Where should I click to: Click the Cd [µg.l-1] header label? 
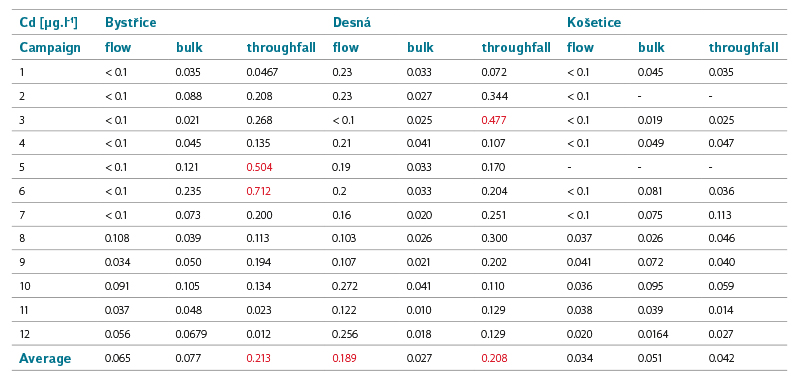click(48, 23)
